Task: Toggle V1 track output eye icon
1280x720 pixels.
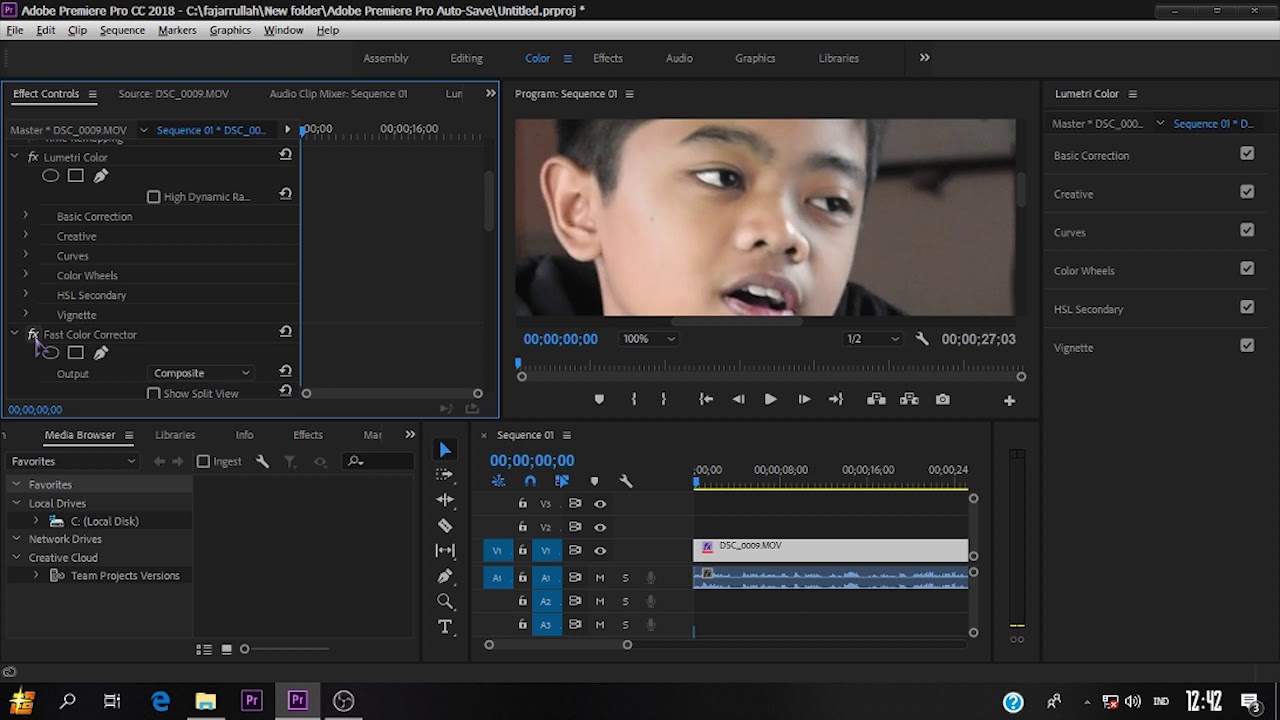Action: coord(600,550)
